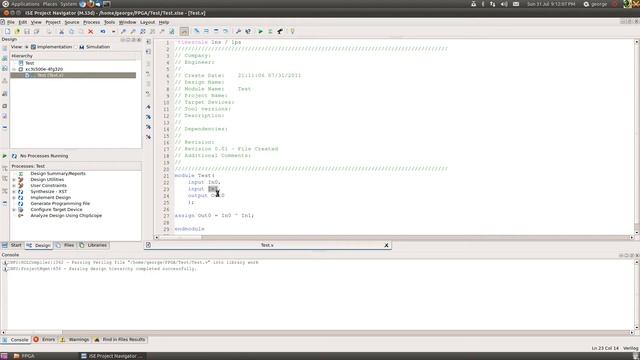Click the document icon left of Test.v tab

[x=148, y=245]
